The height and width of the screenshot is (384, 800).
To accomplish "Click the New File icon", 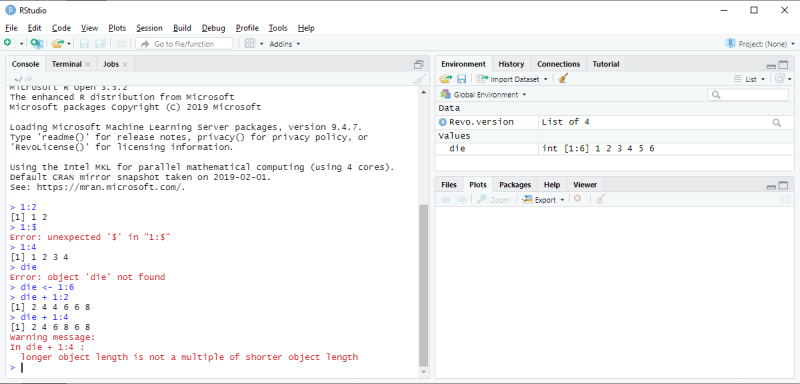I will 8,43.
